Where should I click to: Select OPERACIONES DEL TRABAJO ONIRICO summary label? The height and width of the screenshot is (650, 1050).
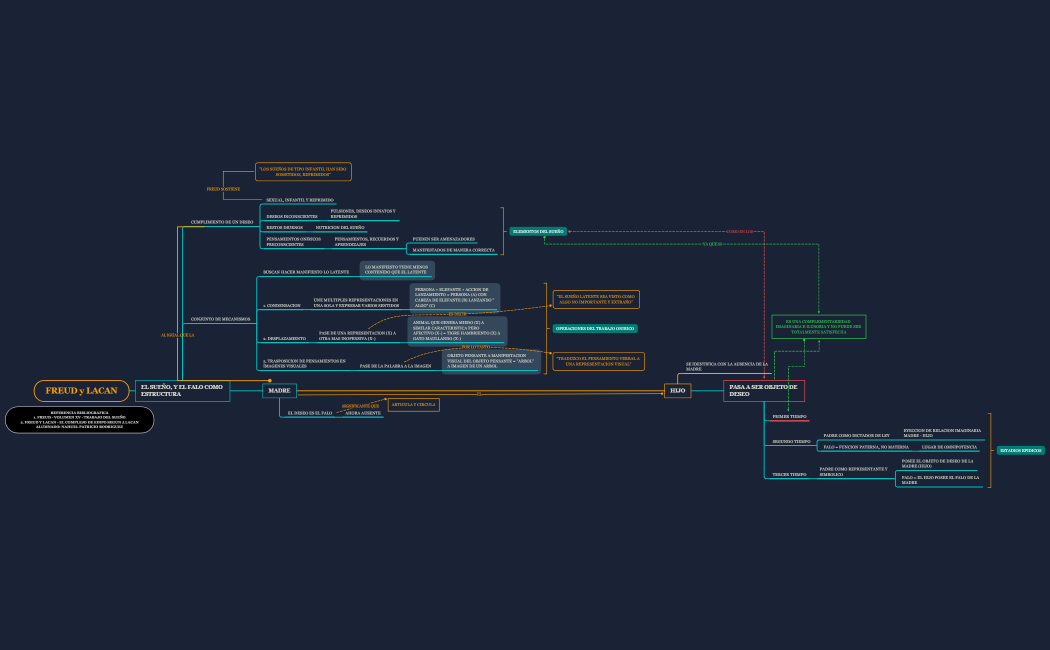[x=595, y=329]
